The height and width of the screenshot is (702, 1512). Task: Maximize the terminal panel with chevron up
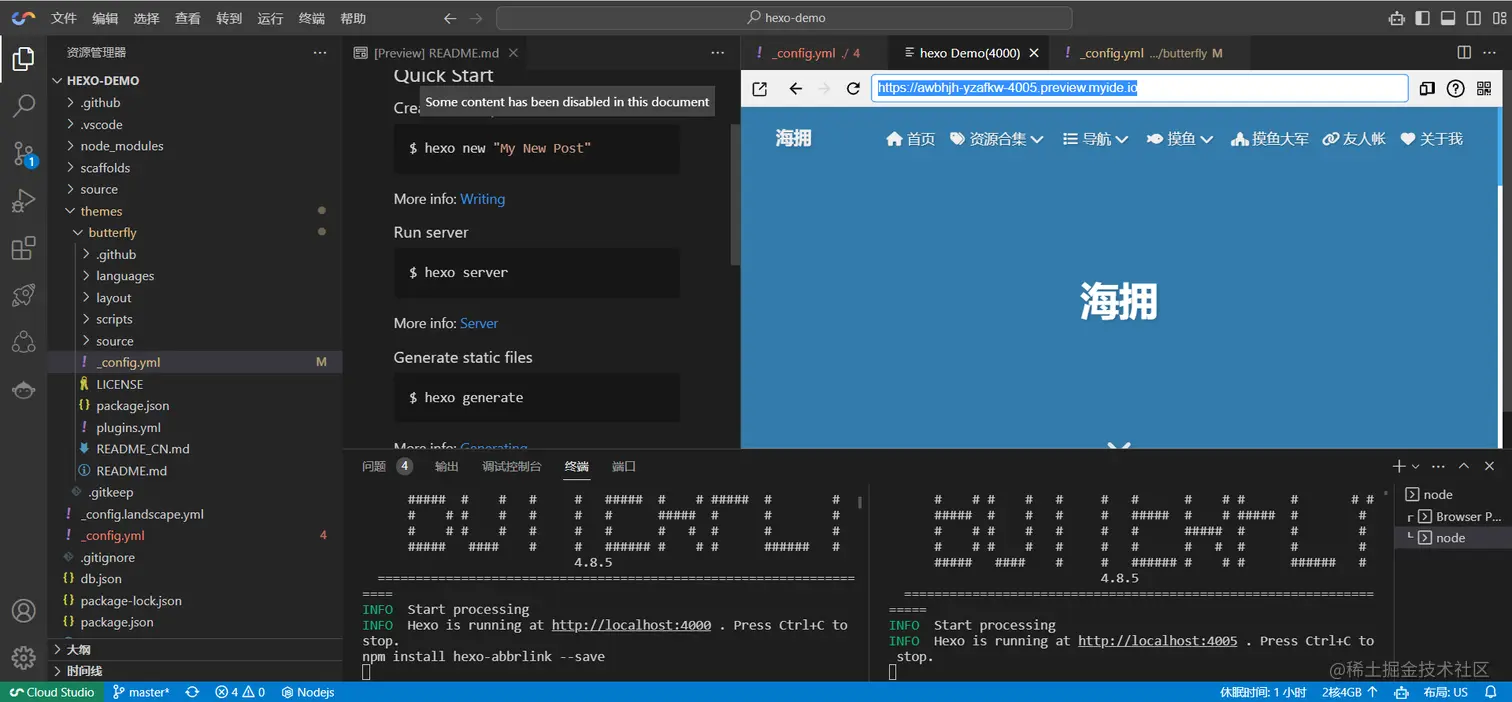1464,466
